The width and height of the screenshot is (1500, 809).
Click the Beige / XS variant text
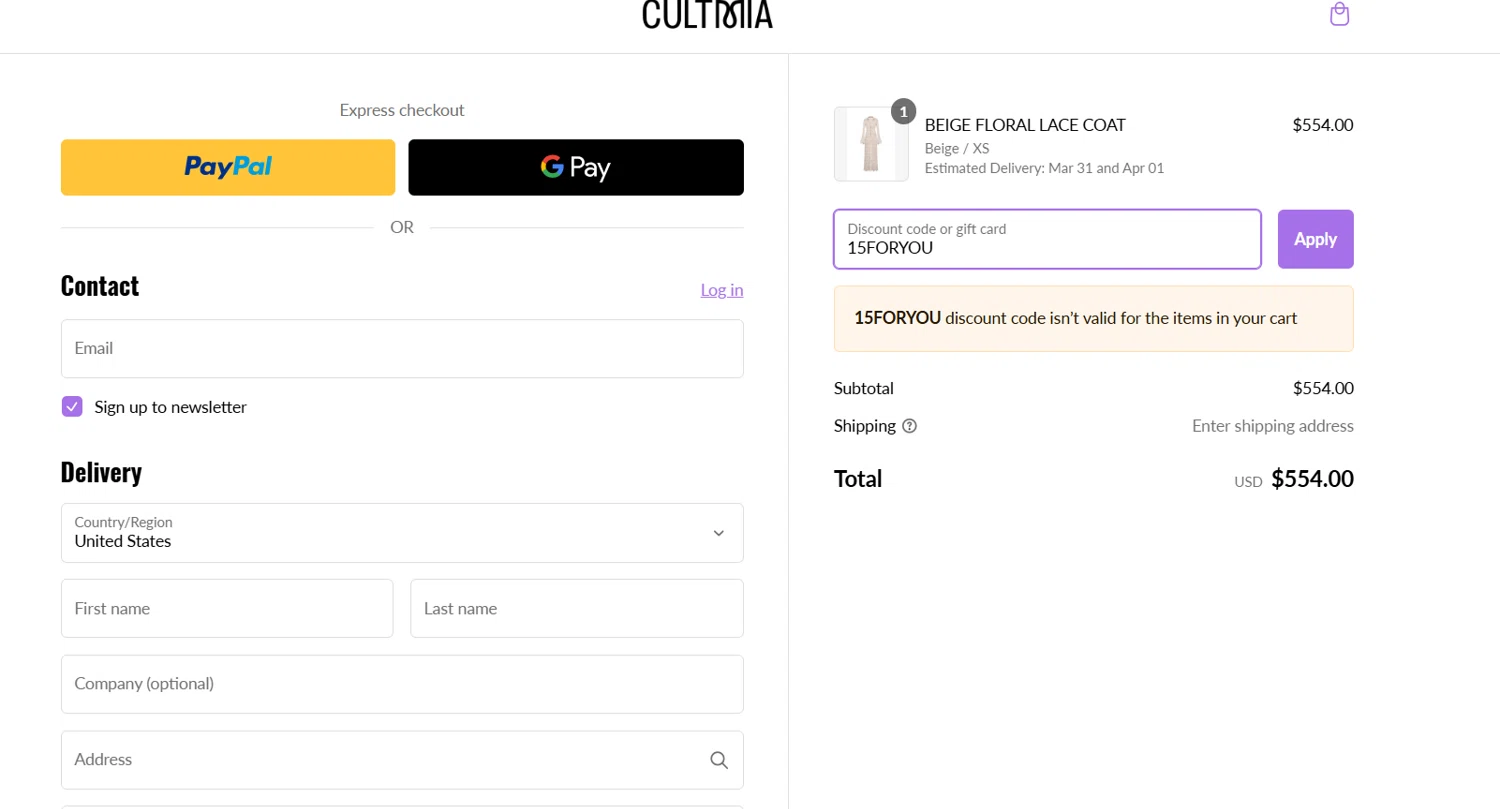pos(957,148)
